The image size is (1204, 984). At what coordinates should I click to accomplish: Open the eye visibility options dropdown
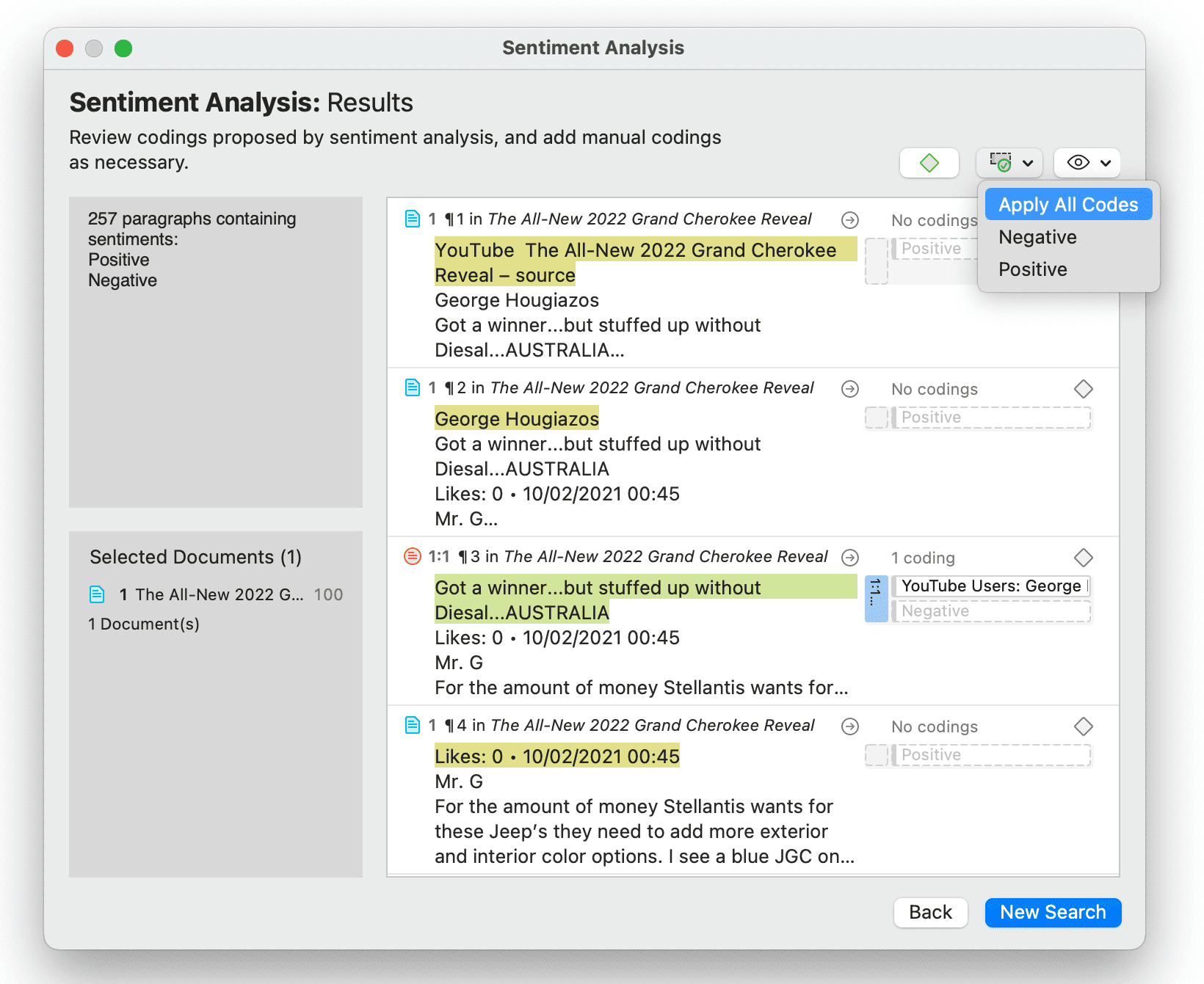(x=1087, y=163)
